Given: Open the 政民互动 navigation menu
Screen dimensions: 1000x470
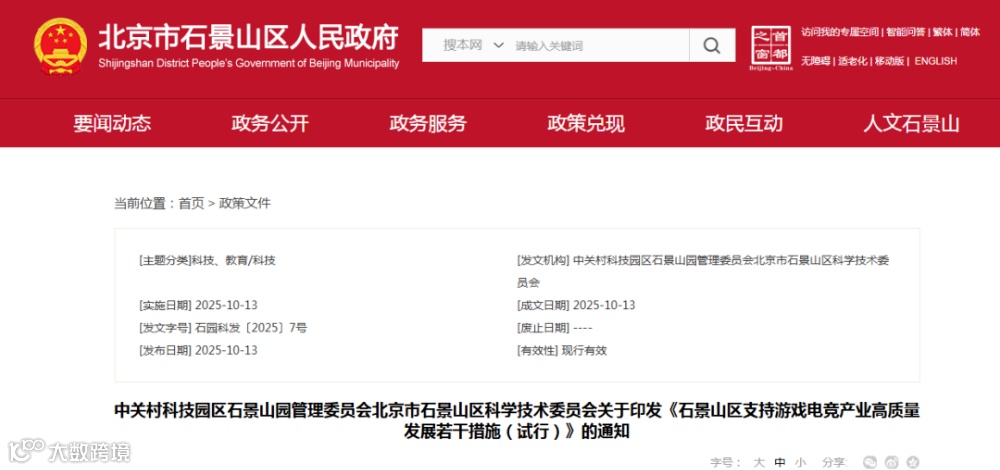Looking at the screenshot, I should (744, 123).
